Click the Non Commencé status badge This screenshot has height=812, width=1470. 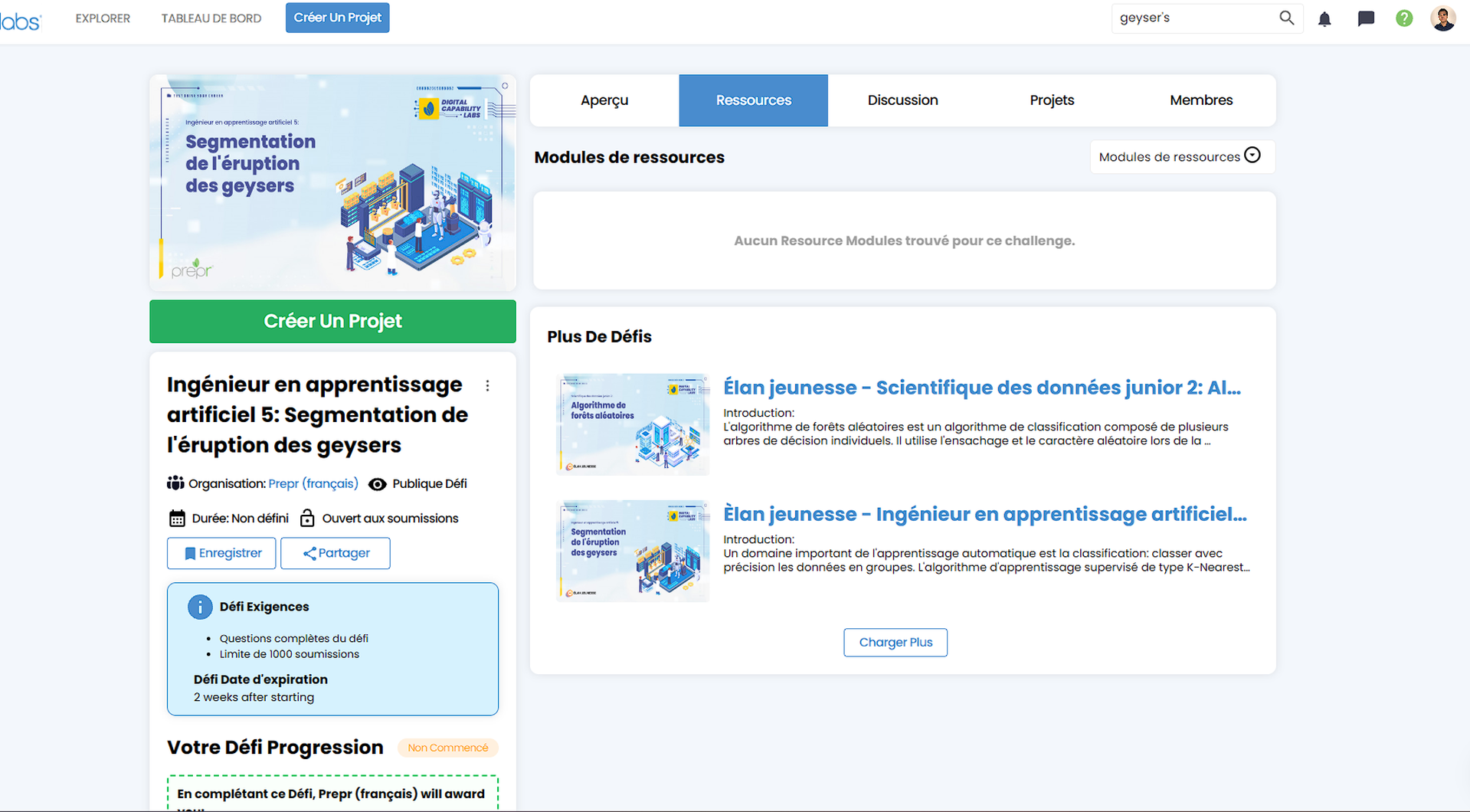coord(448,748)
